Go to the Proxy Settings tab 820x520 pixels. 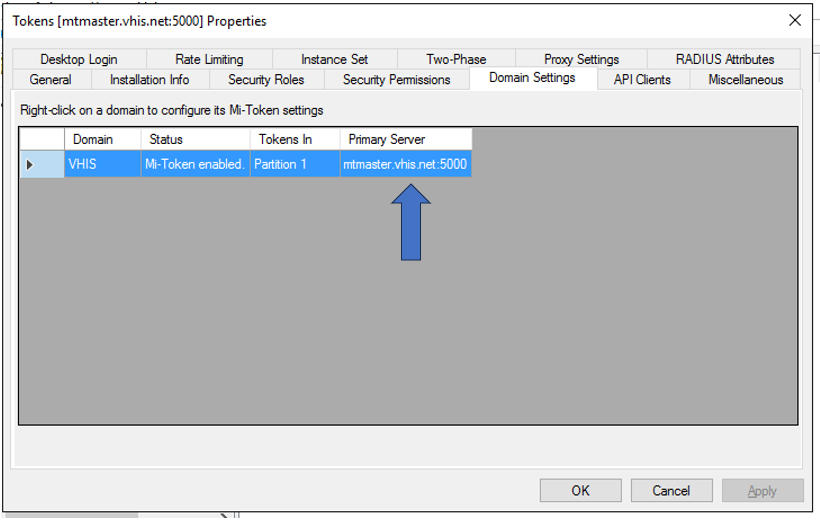581,59
